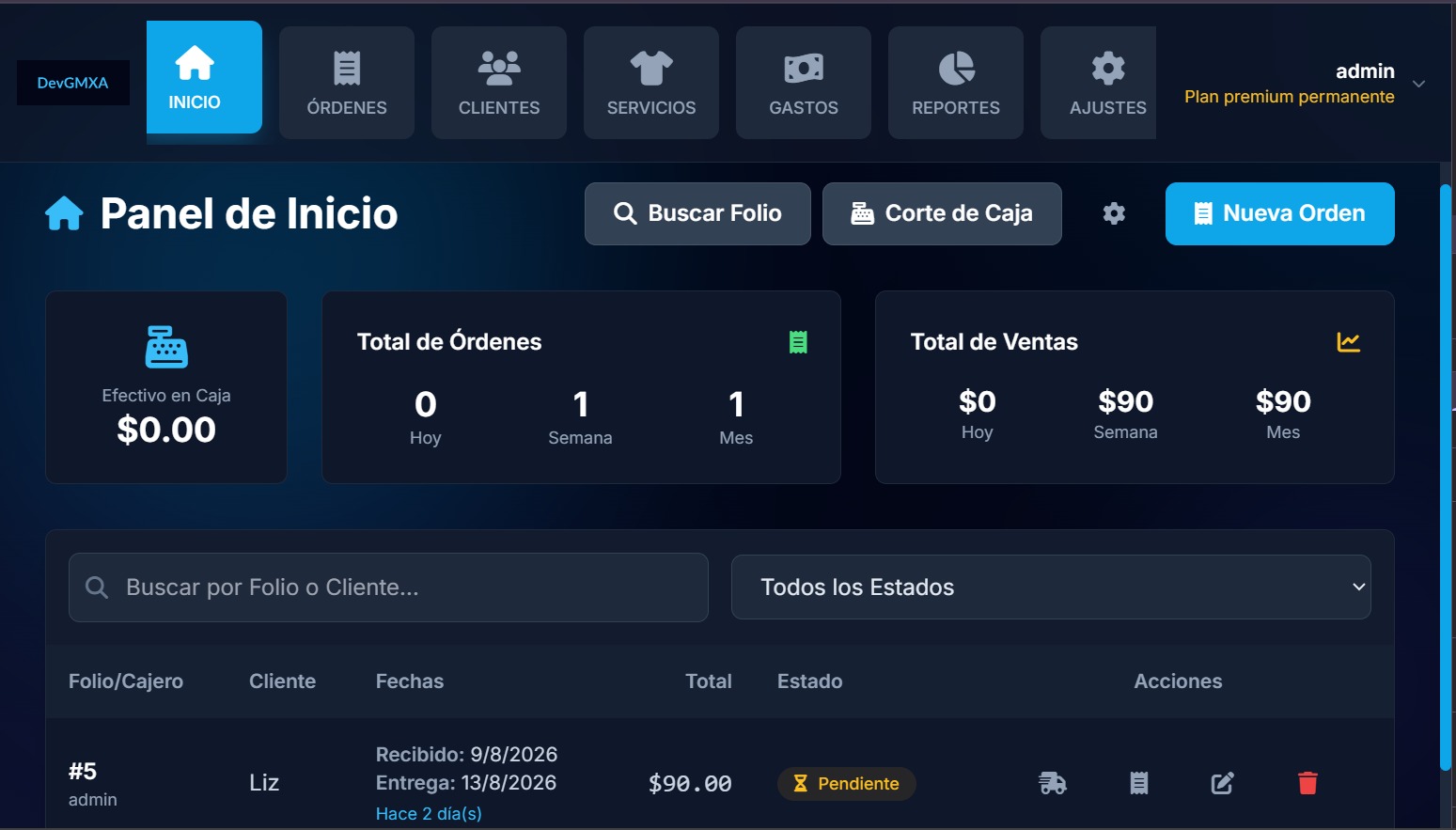
Task: Create a Nueva Orden
Action: click(1280, 213)
